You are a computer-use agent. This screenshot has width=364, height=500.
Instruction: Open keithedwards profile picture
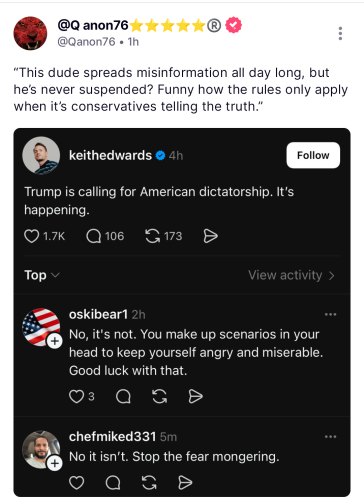pos(41,155)
